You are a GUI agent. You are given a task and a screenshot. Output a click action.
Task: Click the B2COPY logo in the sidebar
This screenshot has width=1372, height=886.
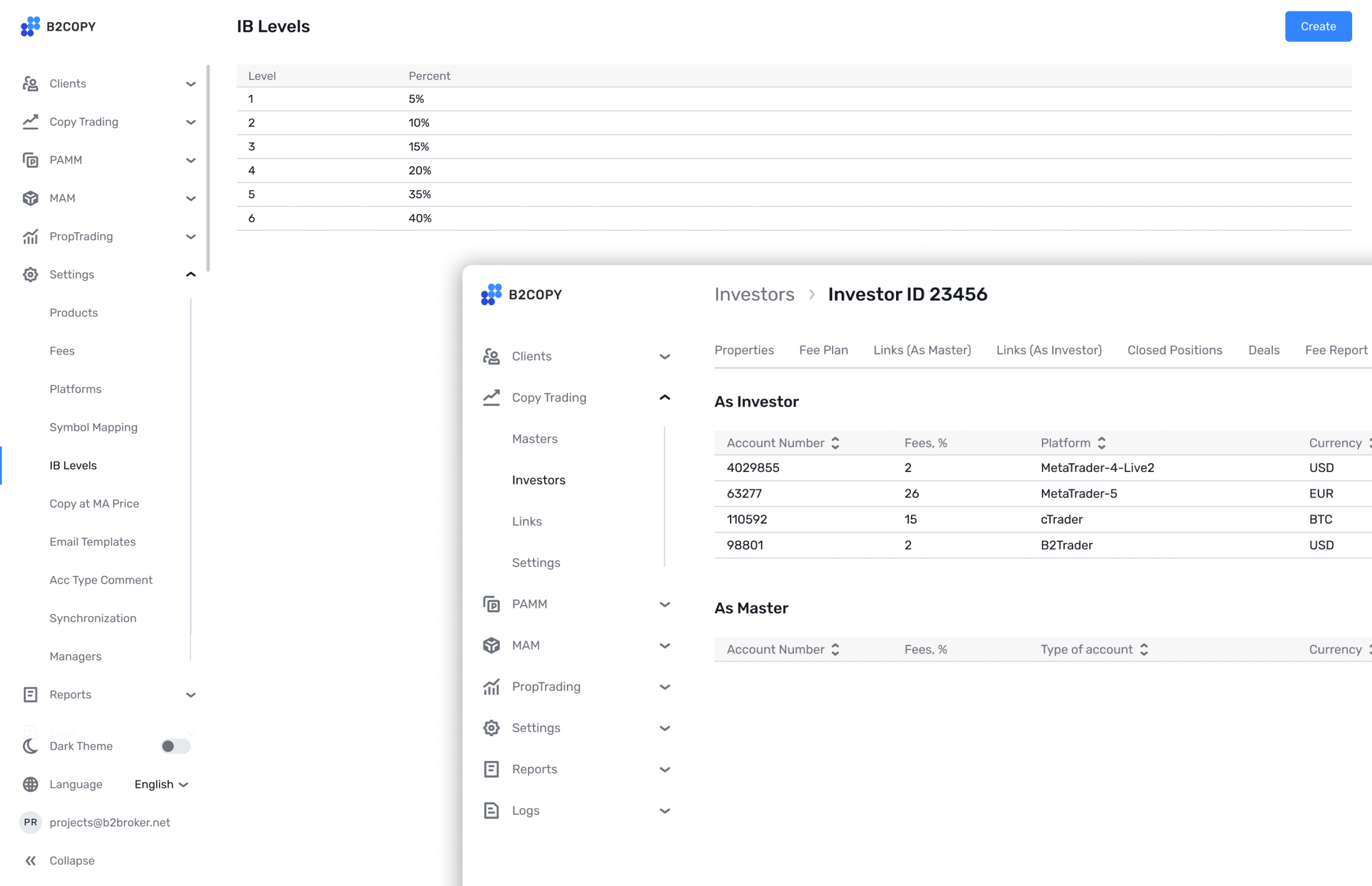click(x=58, y=27)
